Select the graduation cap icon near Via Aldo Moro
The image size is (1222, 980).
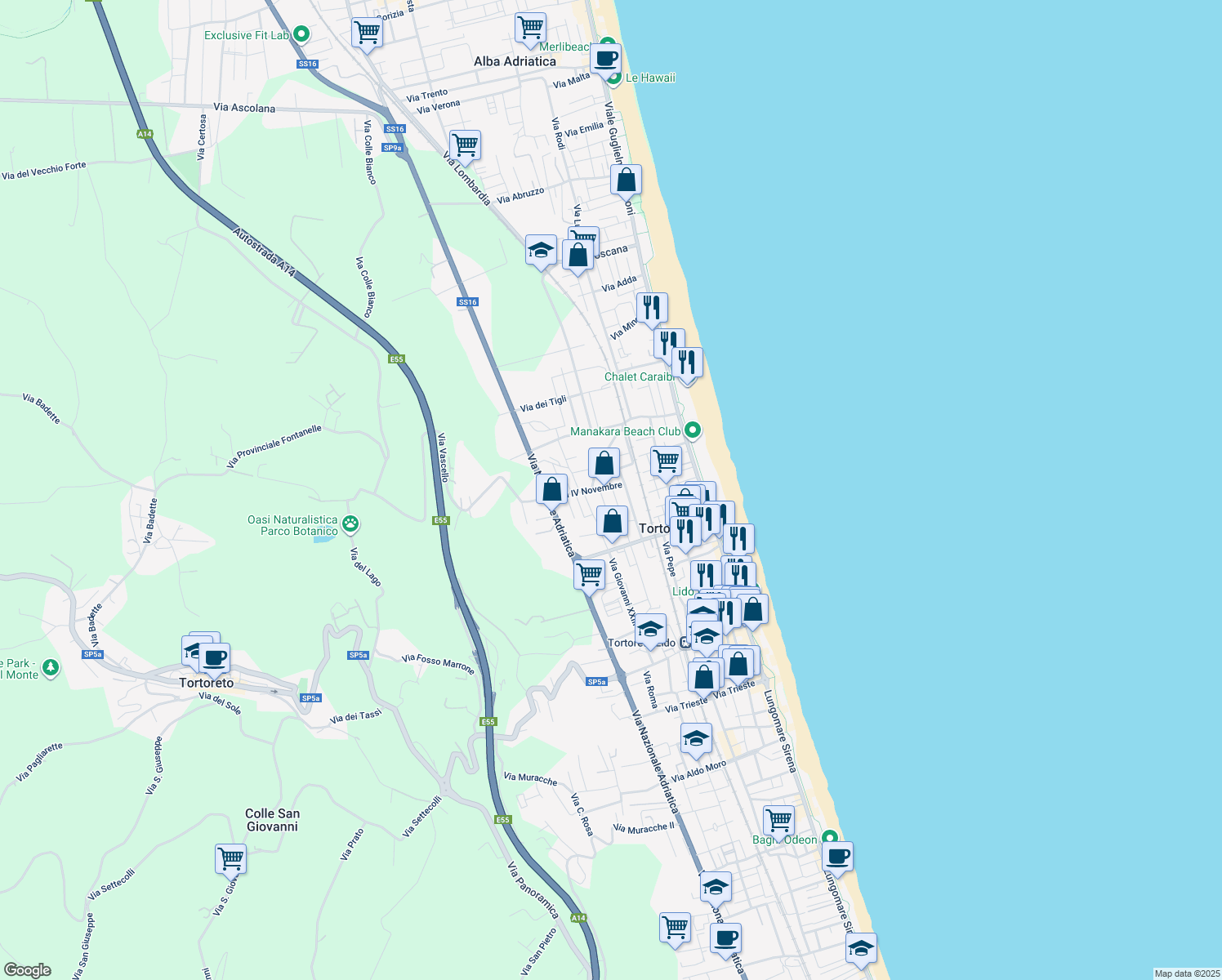pyautogui.click(x=695, y=739)
